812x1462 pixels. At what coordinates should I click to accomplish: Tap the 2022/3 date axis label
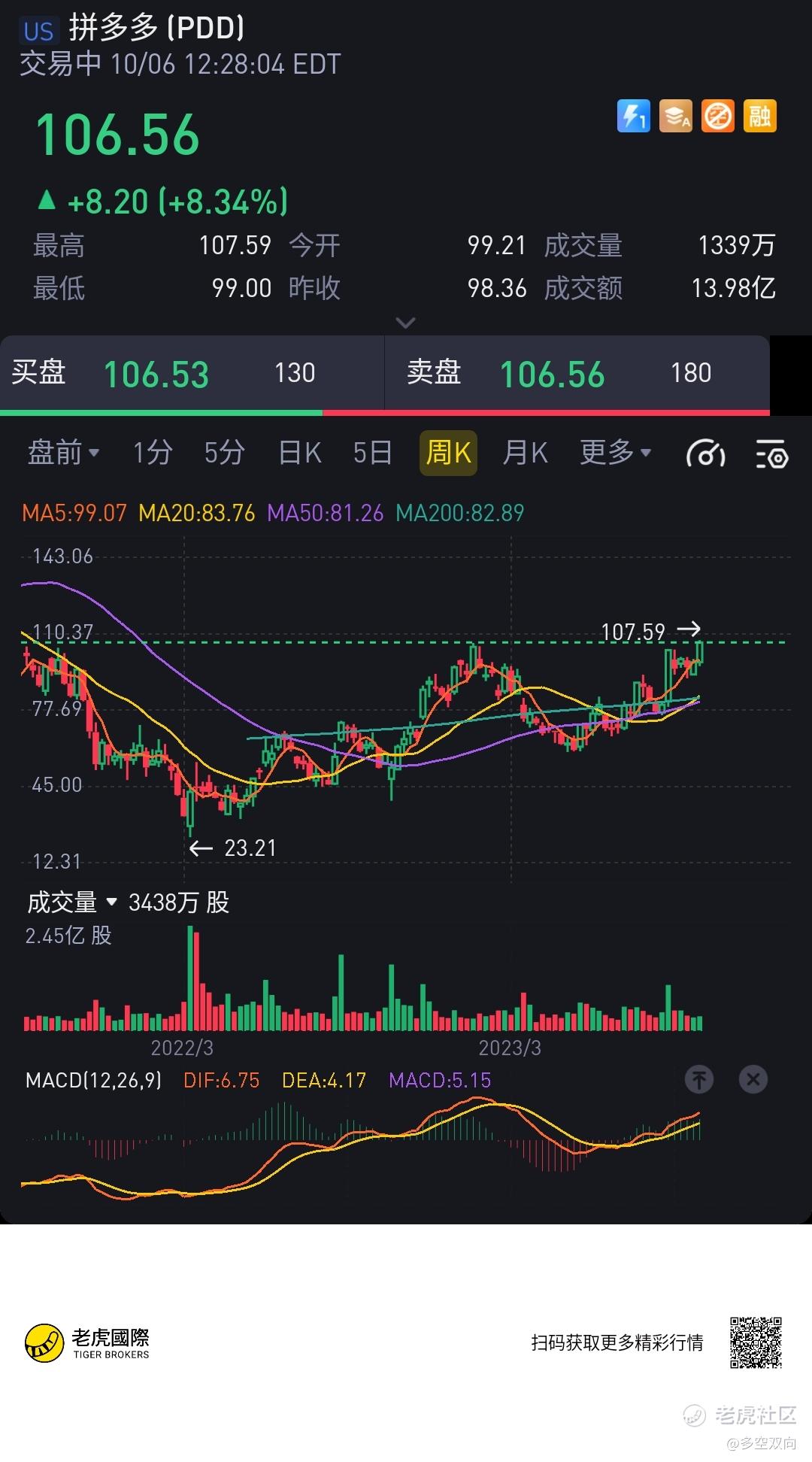click(x=182, y=1048)
